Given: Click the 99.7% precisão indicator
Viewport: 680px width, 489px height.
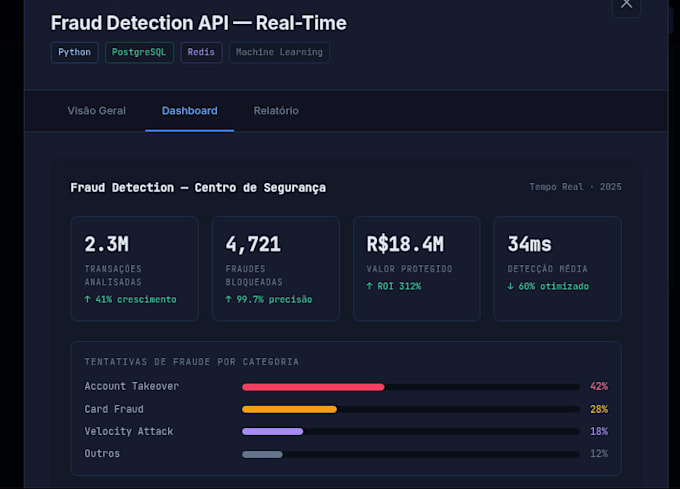Looking at the screenshot, I should point(268,300).
